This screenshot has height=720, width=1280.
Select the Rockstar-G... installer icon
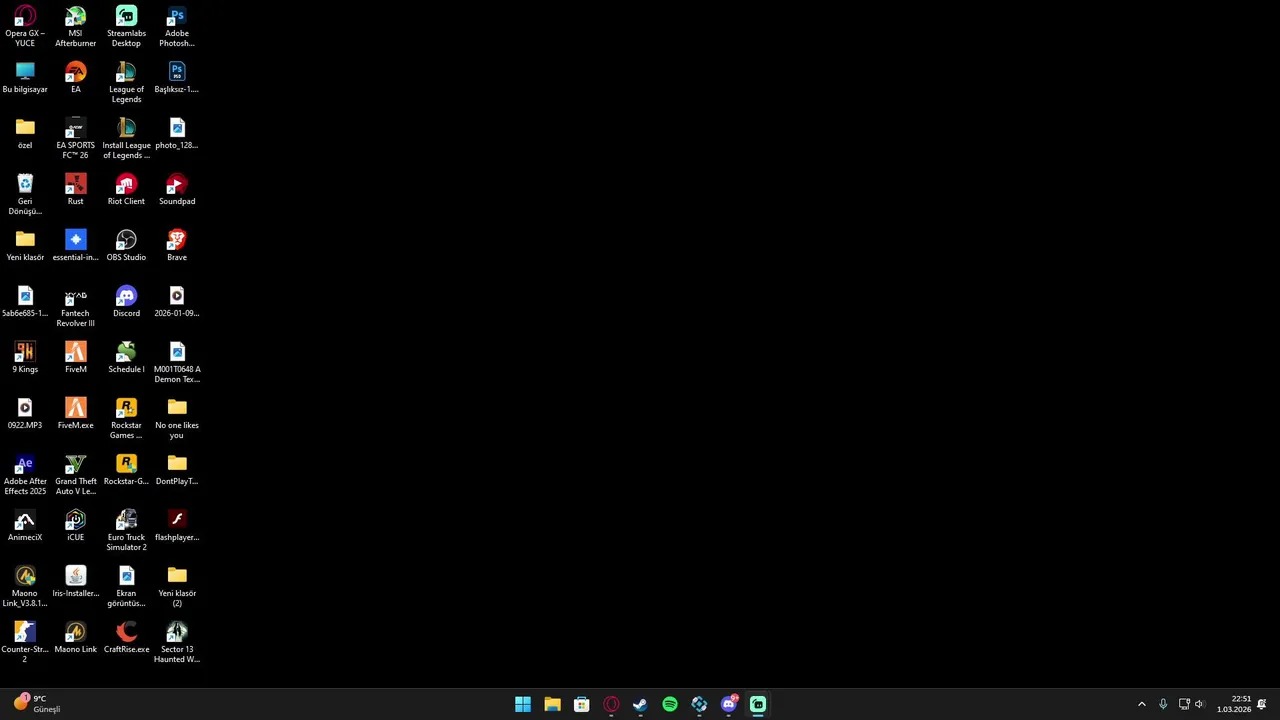click(126, 470)
